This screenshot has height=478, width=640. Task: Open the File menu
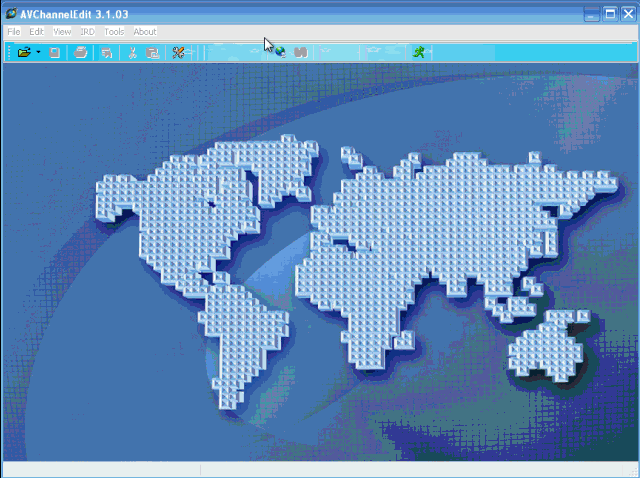click(14, 32)
